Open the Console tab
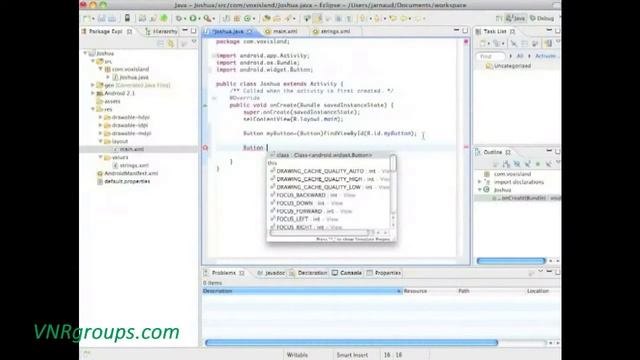The height and width of the screenshot is (360, 640). coord(347,273)
